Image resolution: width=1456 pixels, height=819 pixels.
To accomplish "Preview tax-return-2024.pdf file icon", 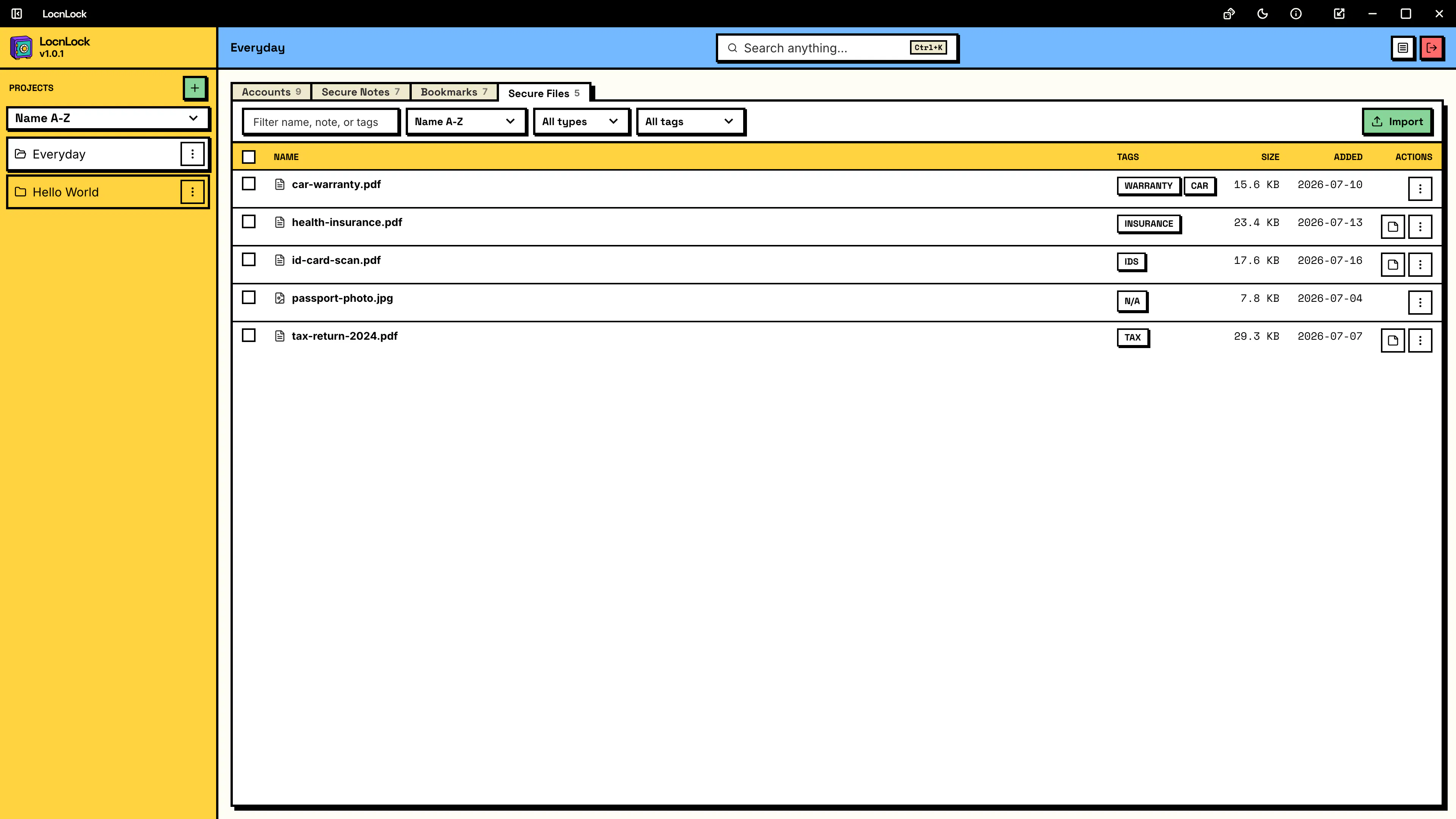I will click(1393, 340).
